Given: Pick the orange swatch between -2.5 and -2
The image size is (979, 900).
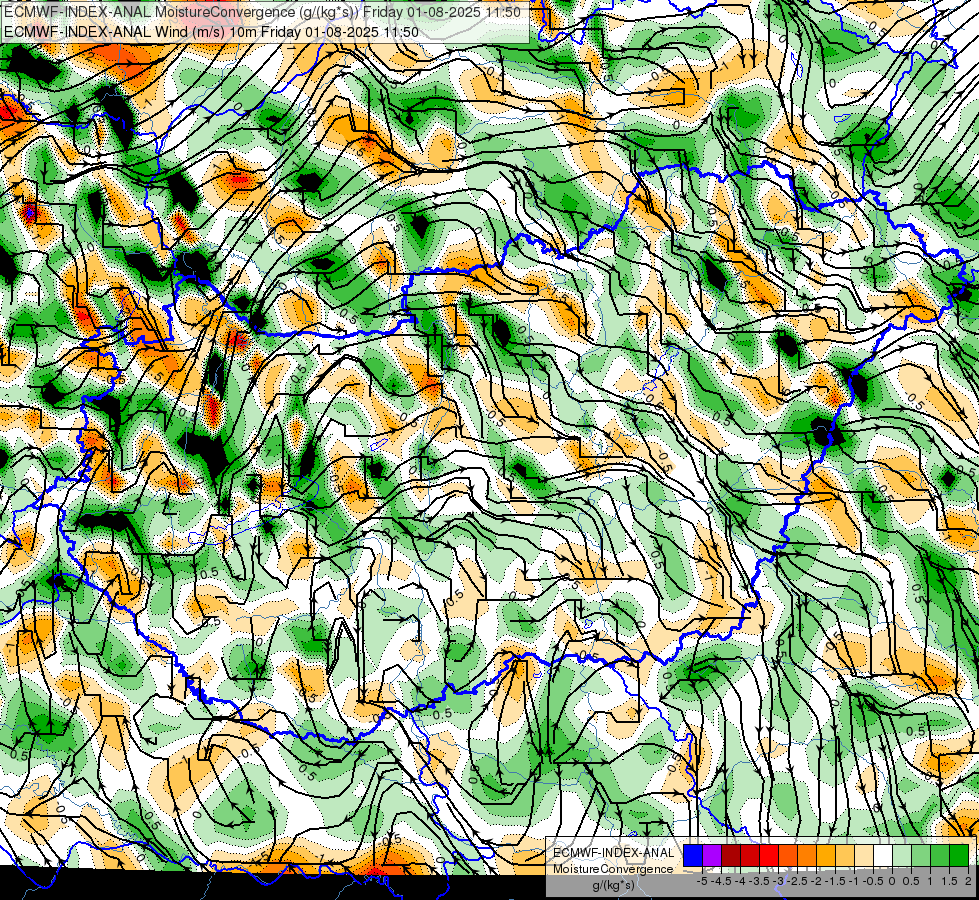Looking at the screenshot, I should point(807,855).
